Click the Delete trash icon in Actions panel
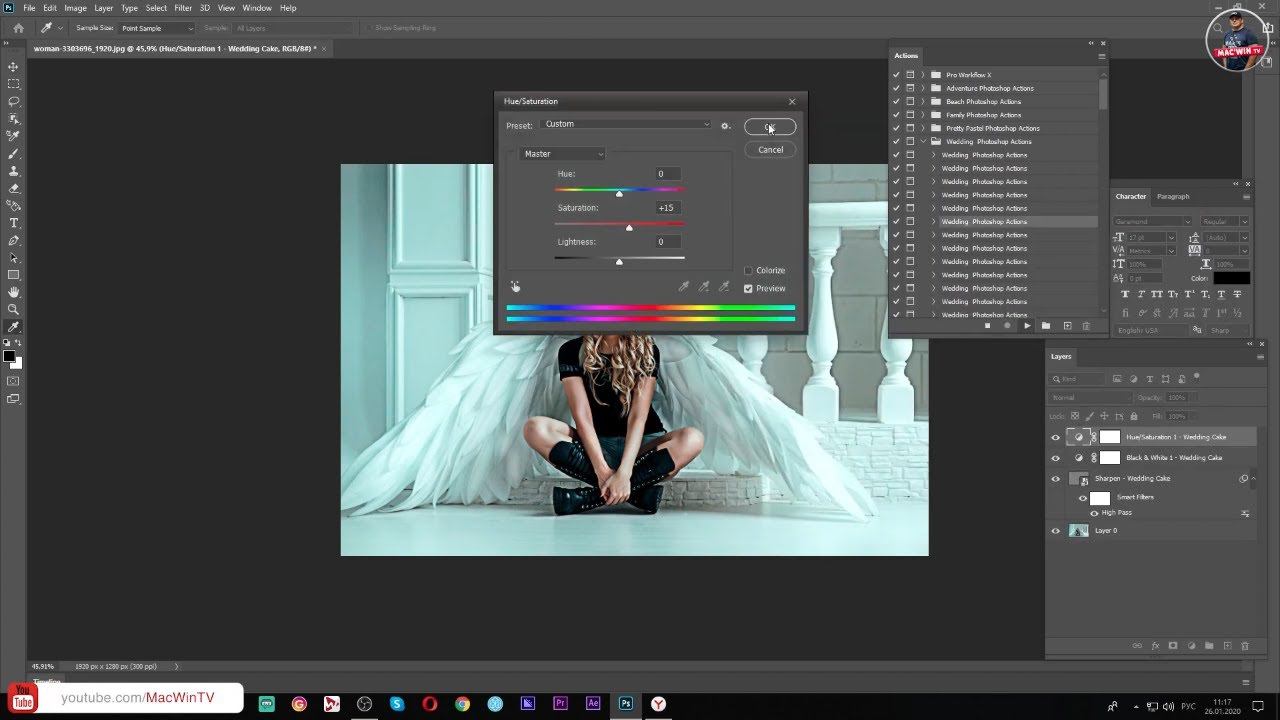The image size is (1280, 720). click(x=1086, y=326)
